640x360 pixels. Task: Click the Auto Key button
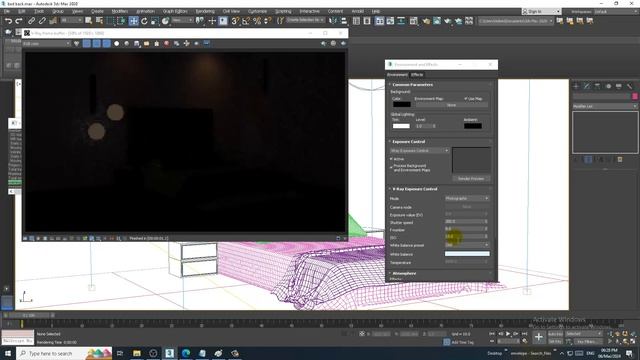[x=555, y=334]
